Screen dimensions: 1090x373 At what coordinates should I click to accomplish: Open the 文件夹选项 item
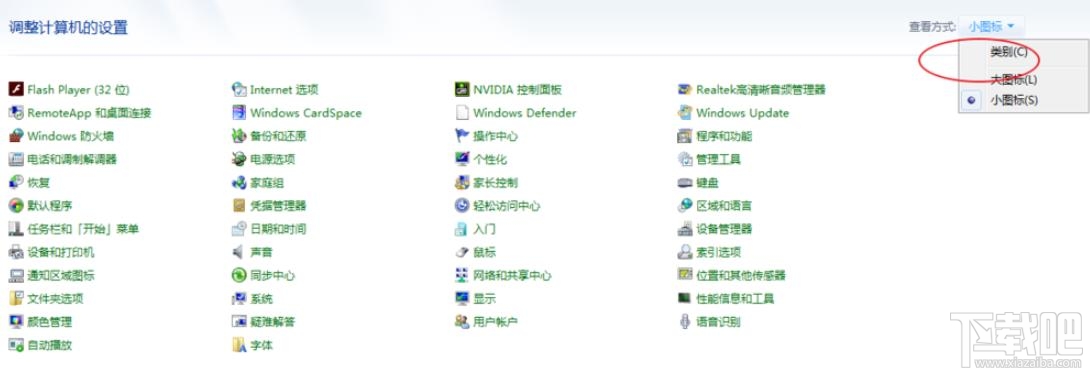pyautogui.click(x=55, y=299)
